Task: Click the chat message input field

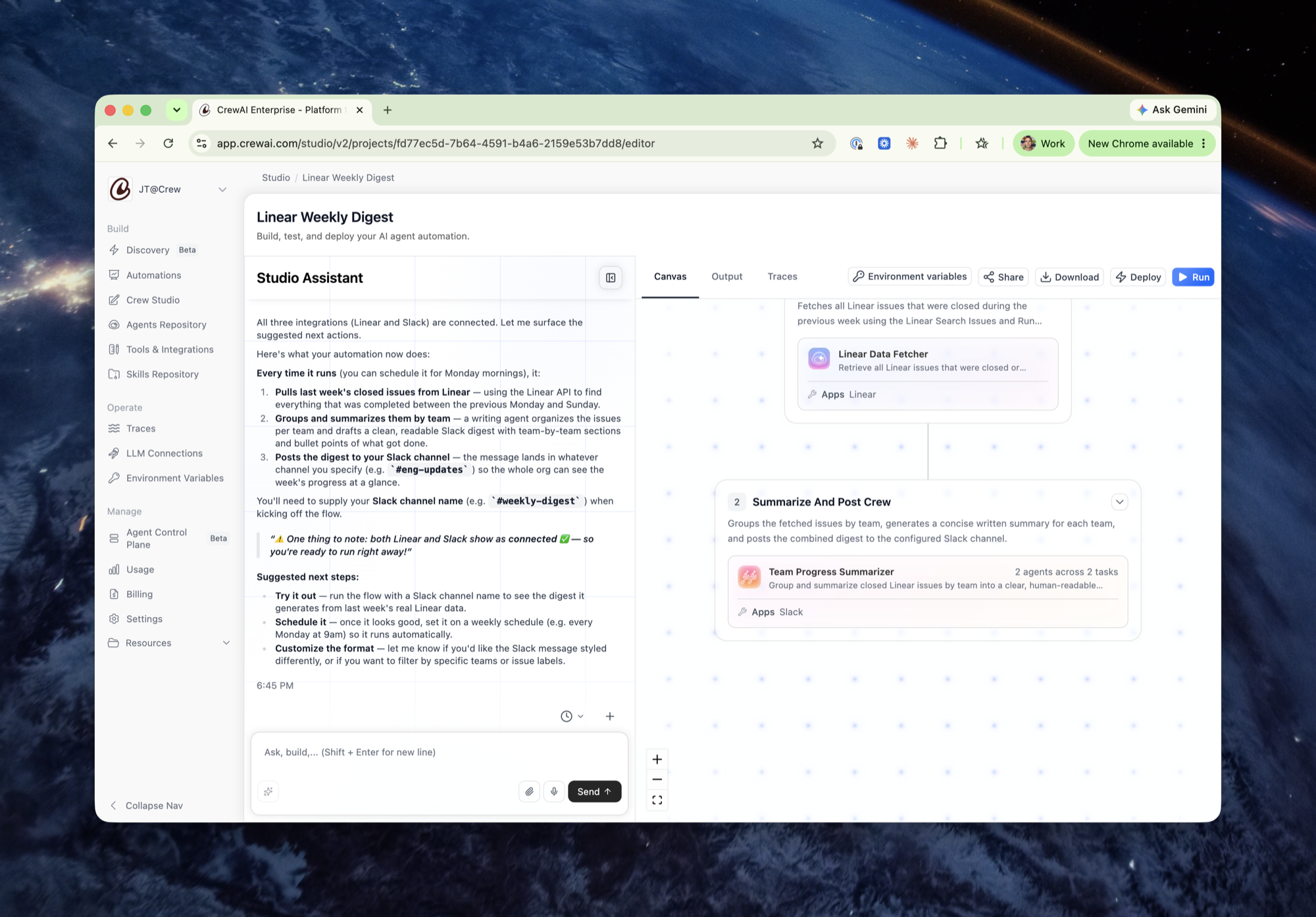Action: 439,753
